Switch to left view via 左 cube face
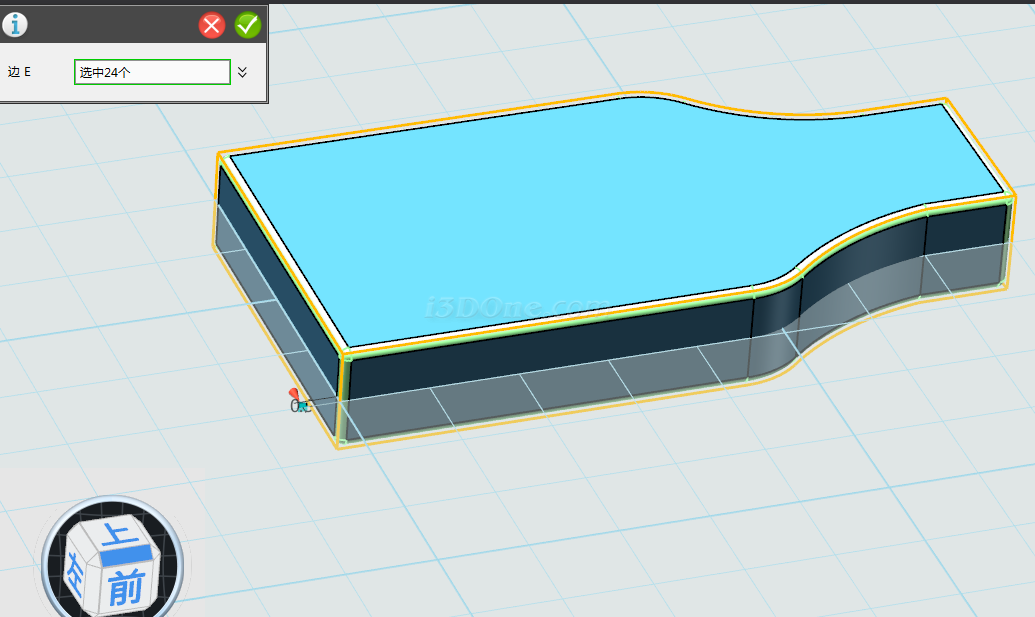 tap(76, 575)
